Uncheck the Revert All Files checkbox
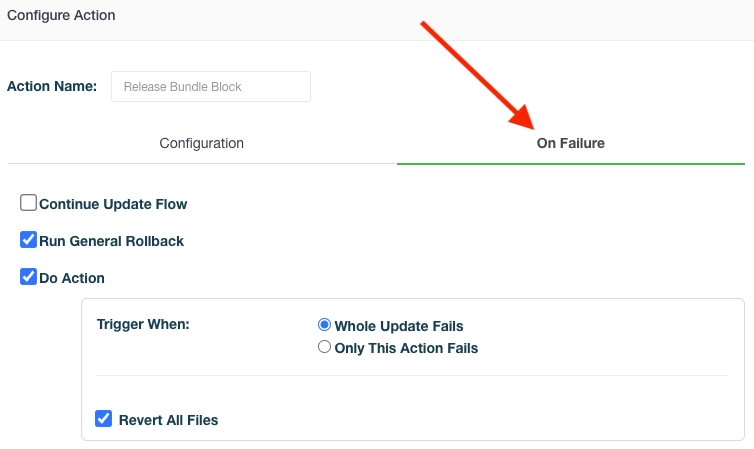 [103, 419]
